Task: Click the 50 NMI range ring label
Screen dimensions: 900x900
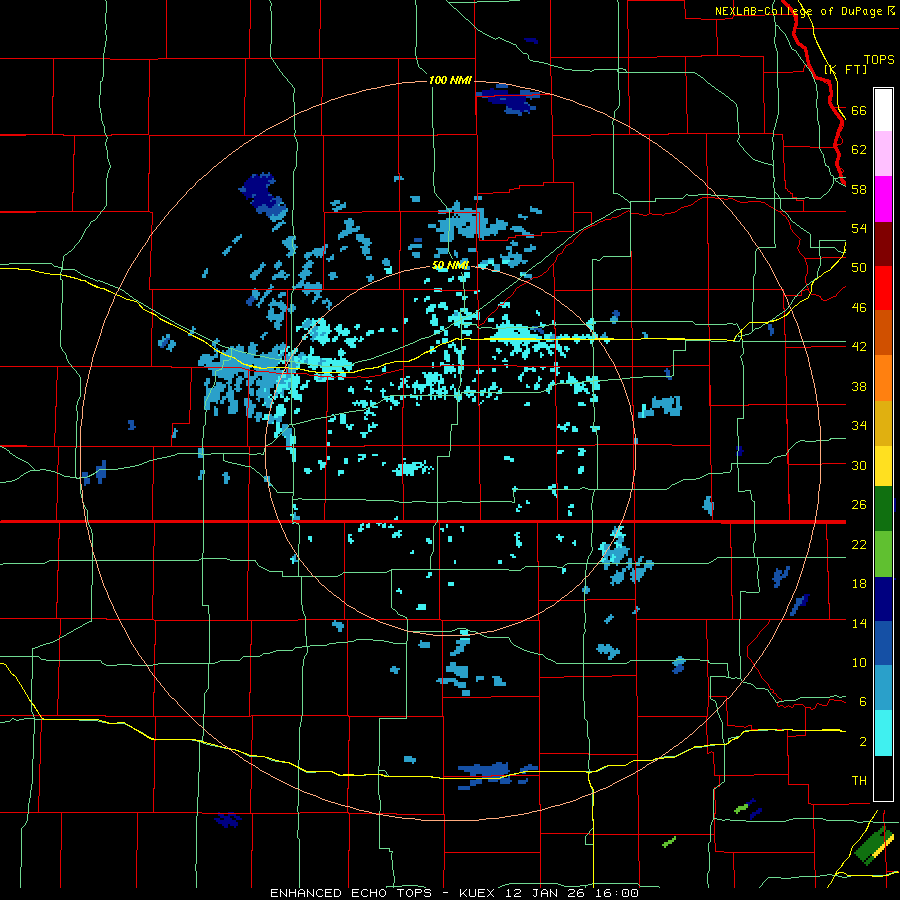Action: tap(450, 265)
